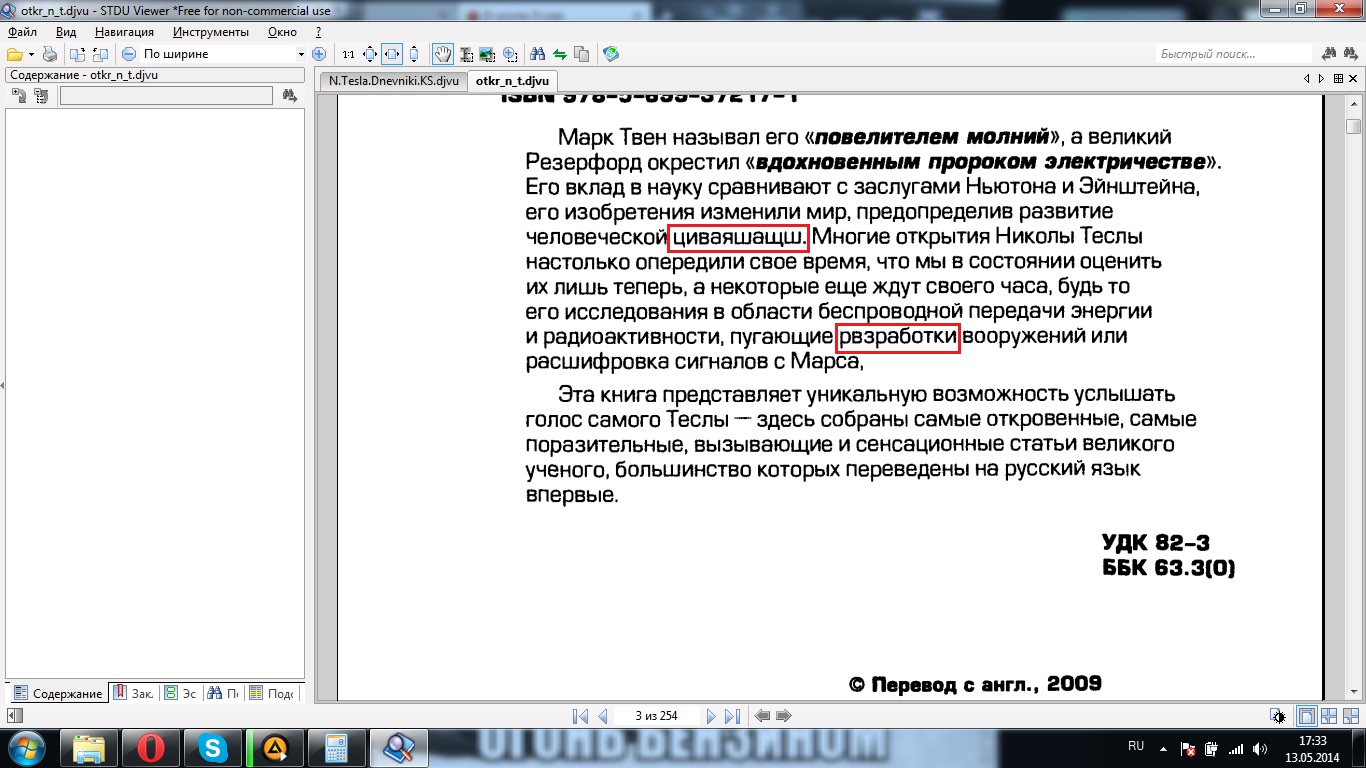
Task: Open the Инструменты menu
Action: click(204, 32)
